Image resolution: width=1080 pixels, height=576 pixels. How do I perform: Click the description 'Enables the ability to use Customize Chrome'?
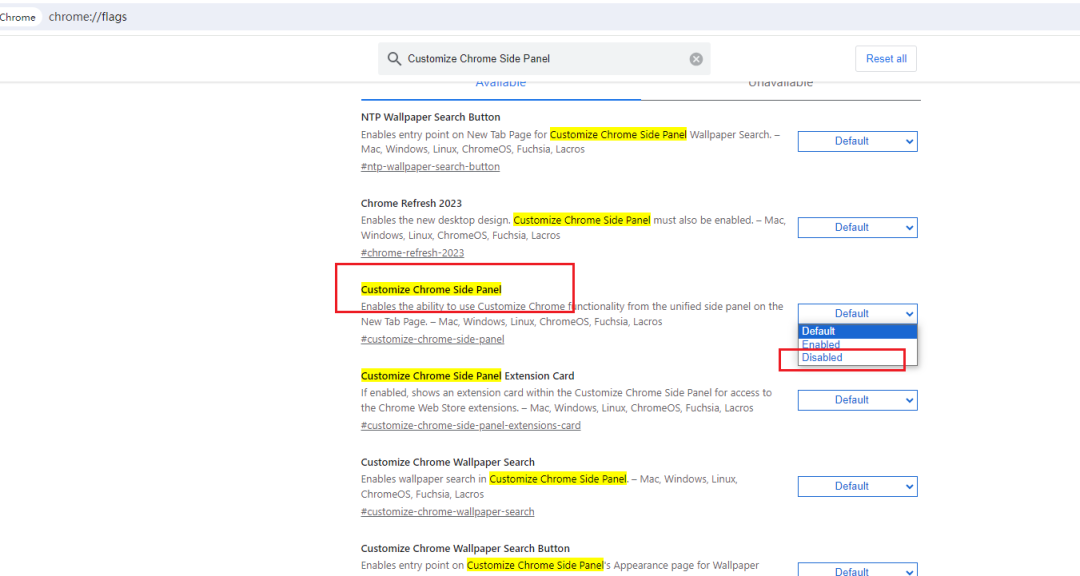pyautogui.click(x=572, y=314)
